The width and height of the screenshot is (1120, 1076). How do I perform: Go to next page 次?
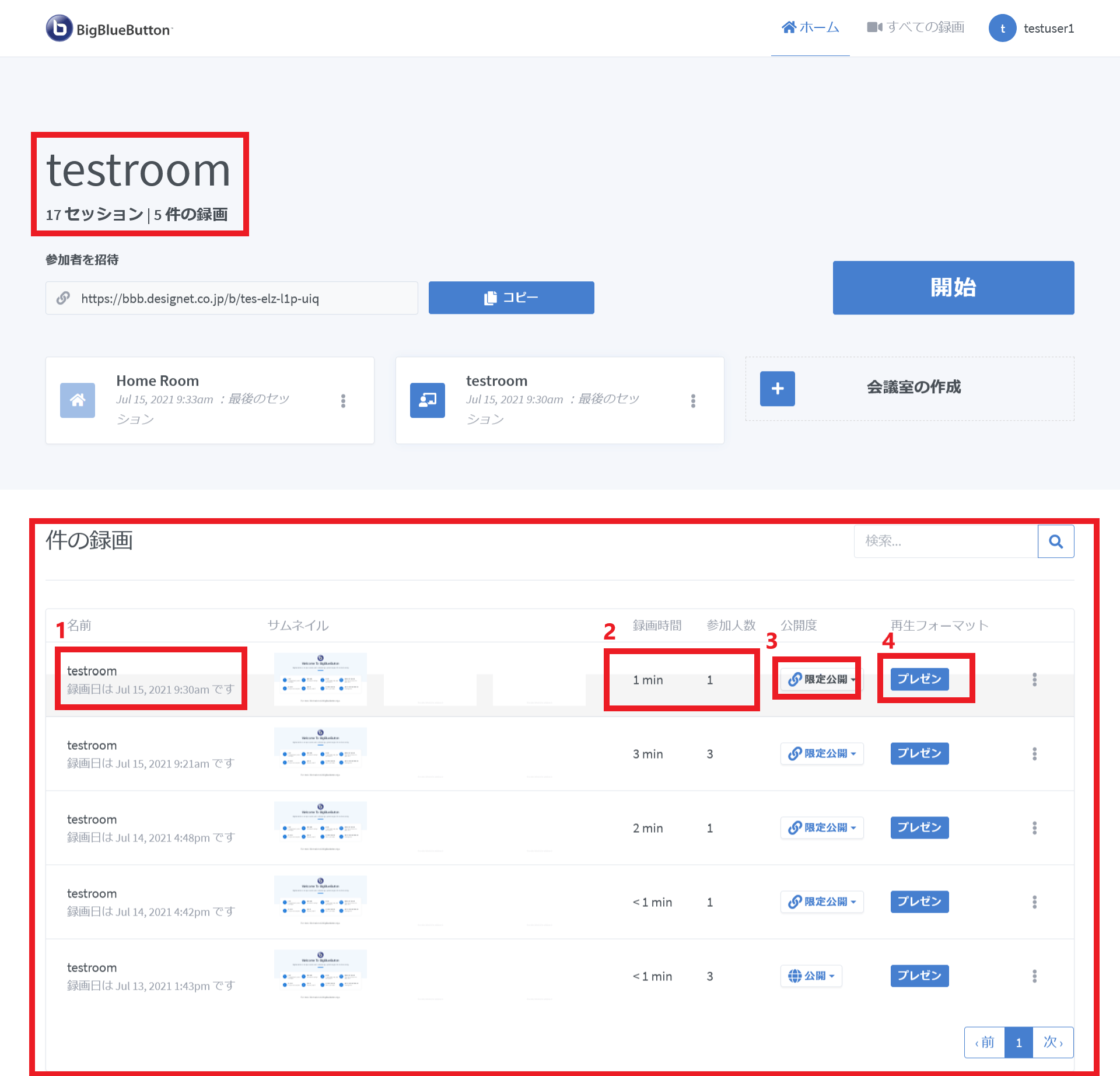click(x=1053, y=1042)
